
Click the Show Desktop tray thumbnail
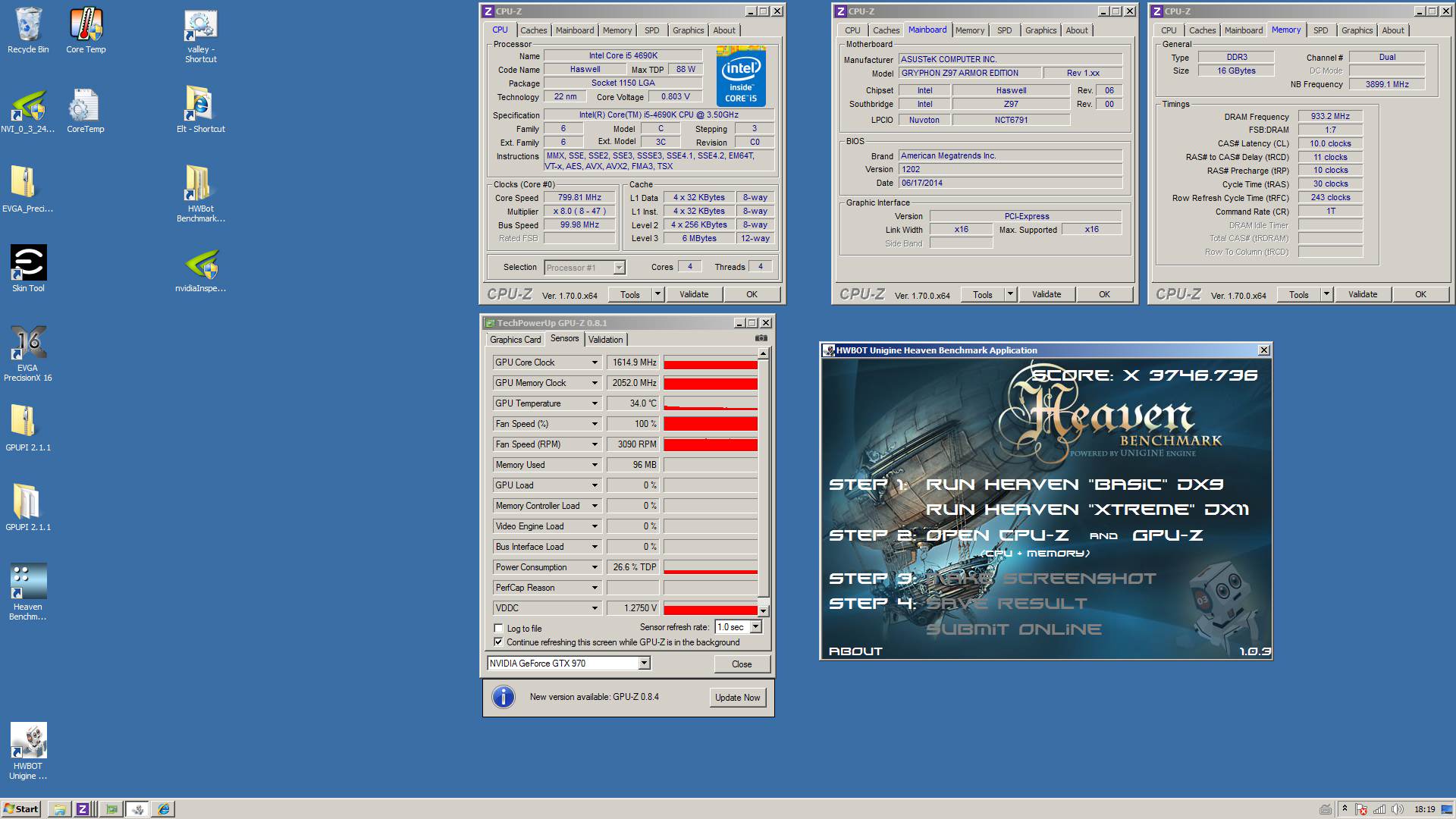[x=1447, y=809]
